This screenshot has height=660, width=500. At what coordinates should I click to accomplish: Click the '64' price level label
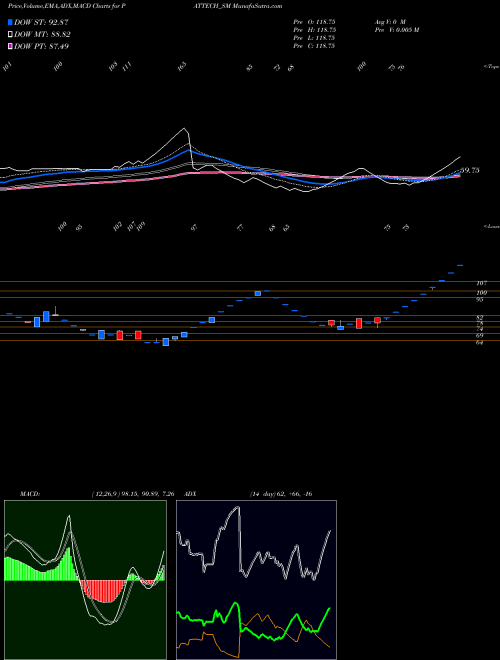point(480,343)
